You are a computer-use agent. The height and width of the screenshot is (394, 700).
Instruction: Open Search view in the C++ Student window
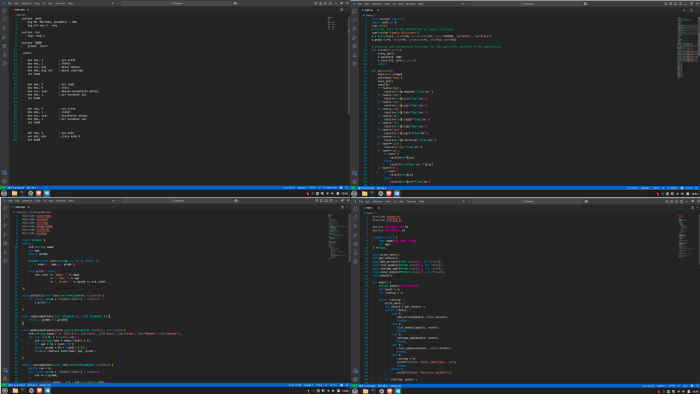(x=5, y=217)
